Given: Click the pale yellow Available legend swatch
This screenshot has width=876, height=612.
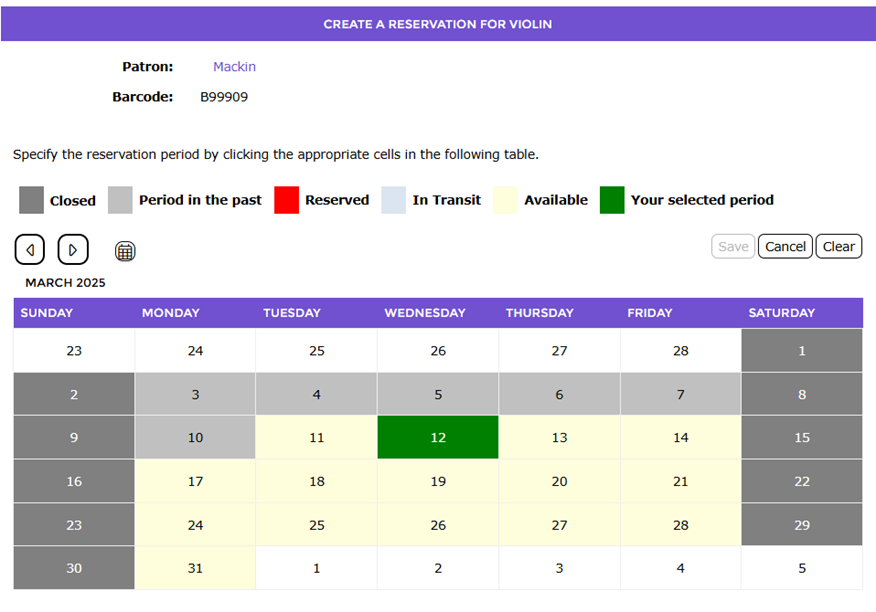Looking at the screenshot, I should tap(505, 200).
